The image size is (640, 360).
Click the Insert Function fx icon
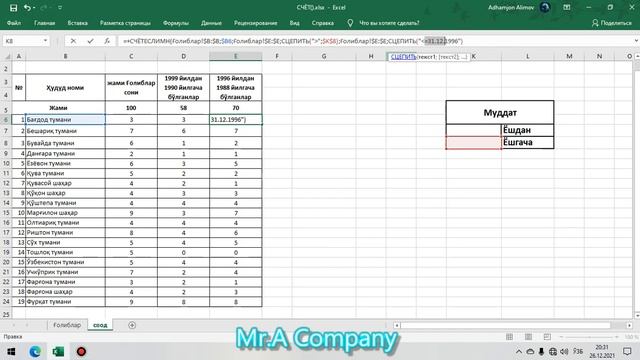107,41
